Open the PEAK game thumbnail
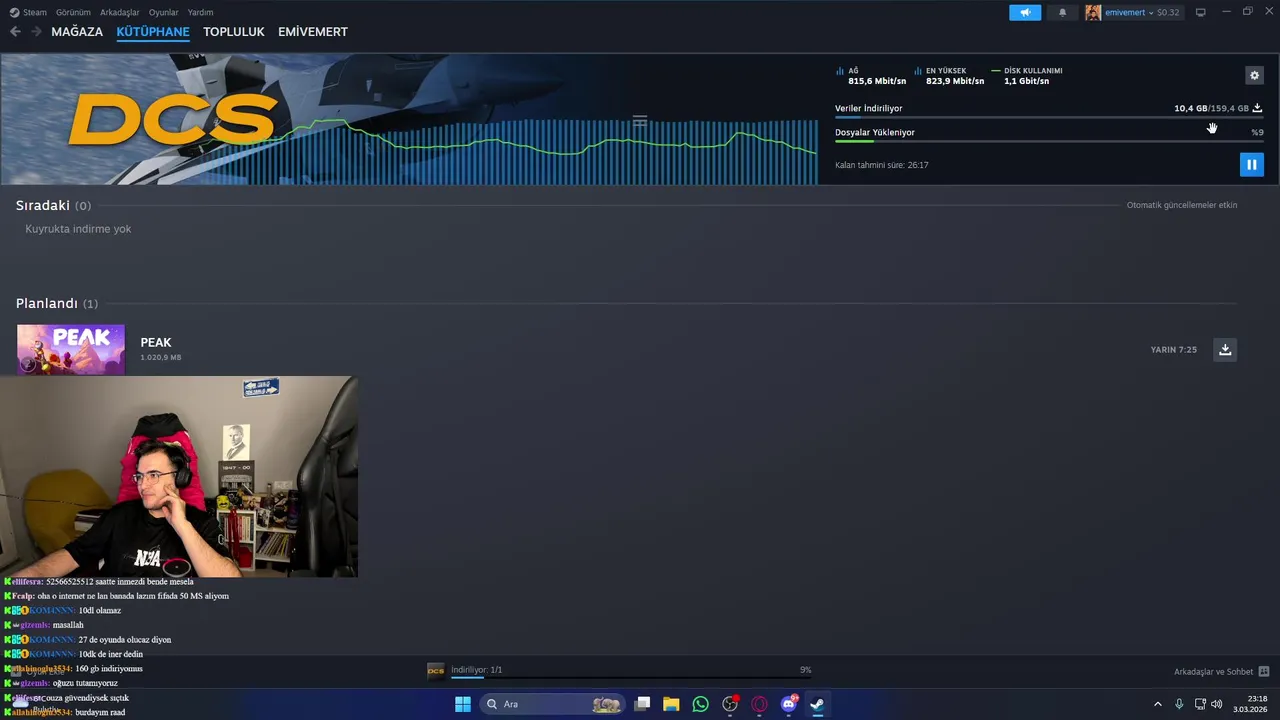The image size is (1280, 720). point(71,349)
